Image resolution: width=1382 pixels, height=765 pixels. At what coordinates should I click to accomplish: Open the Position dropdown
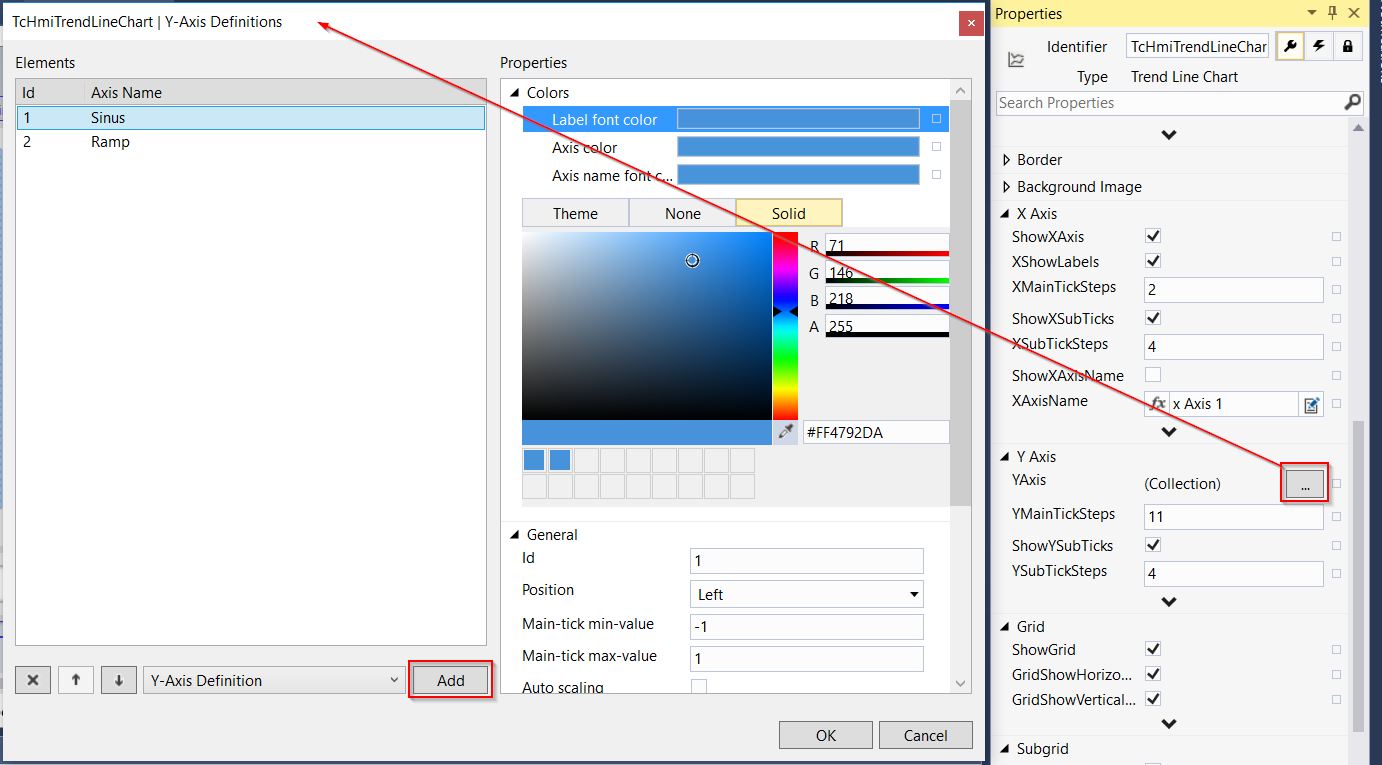click(807, 594)
